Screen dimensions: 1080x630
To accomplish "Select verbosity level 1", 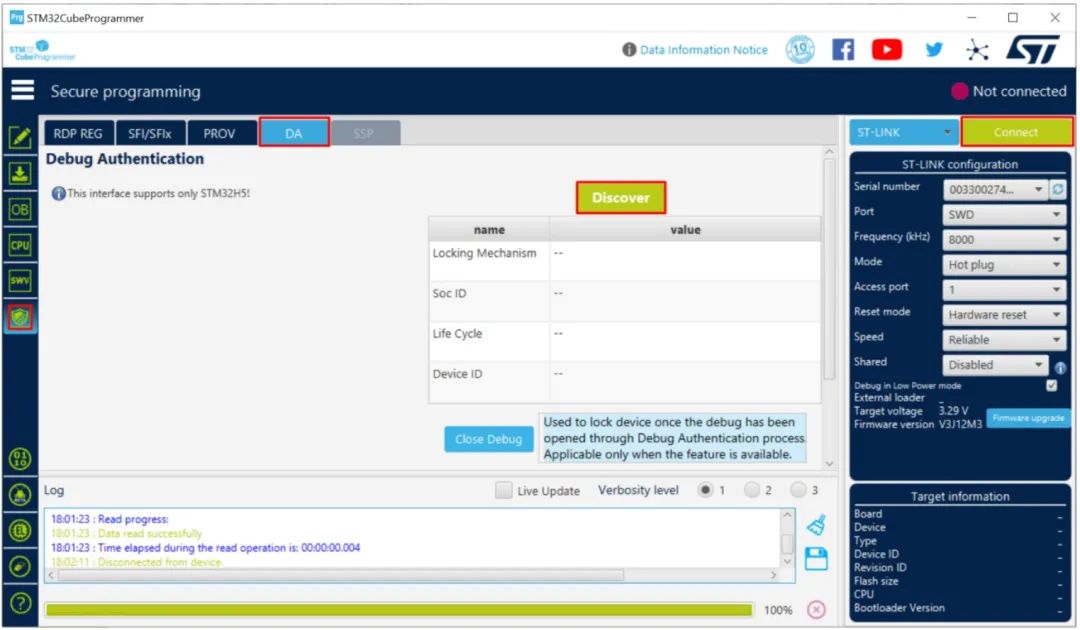I will [705, 490].
